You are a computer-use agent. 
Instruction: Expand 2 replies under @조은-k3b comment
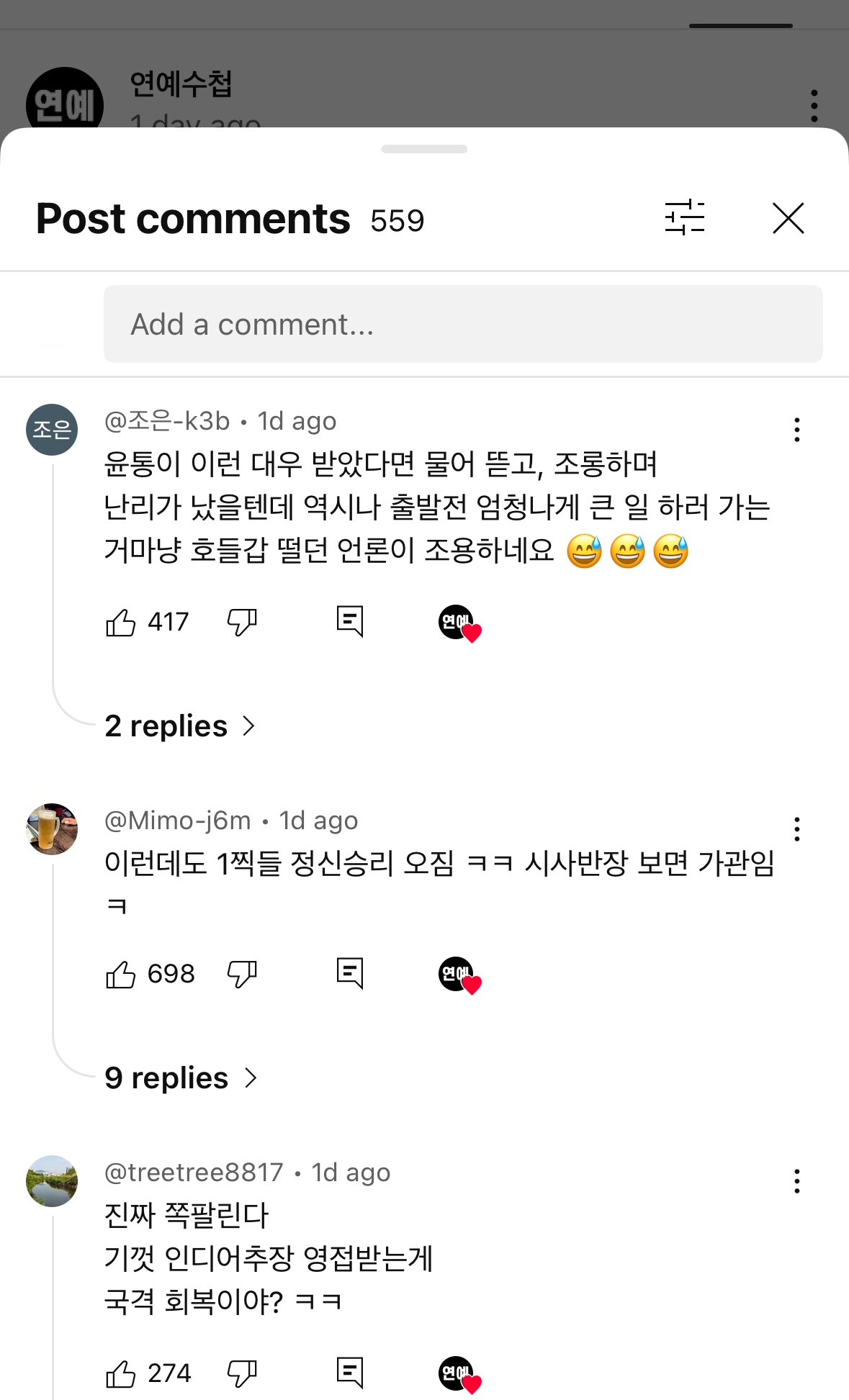coord(180,726)
